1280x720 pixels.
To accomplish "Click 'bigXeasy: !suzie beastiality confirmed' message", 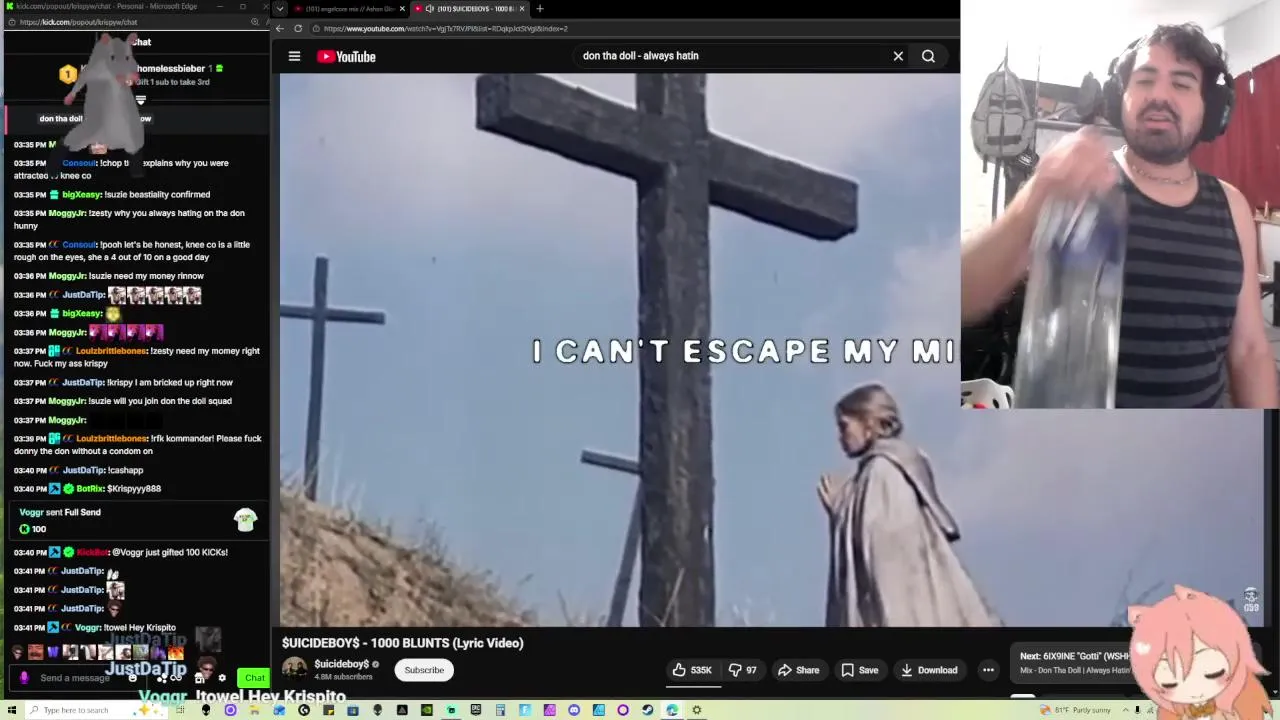I will coord(135,195).
